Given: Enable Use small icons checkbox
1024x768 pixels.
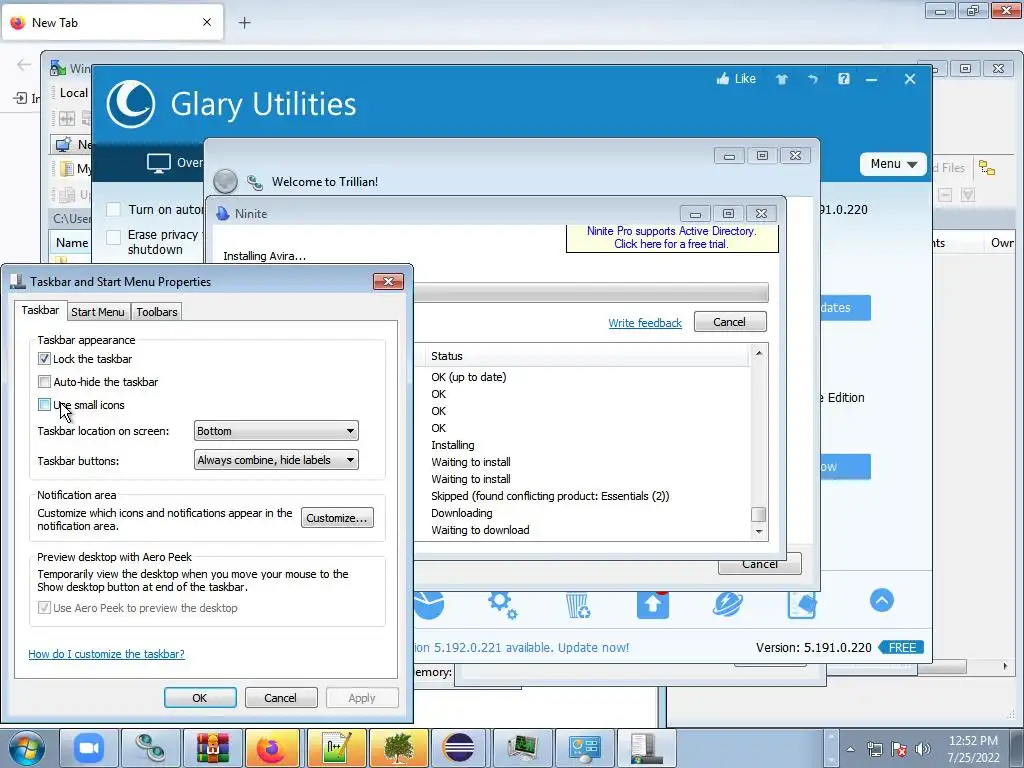Looking at the screenshot, I should tap(44, 404).
